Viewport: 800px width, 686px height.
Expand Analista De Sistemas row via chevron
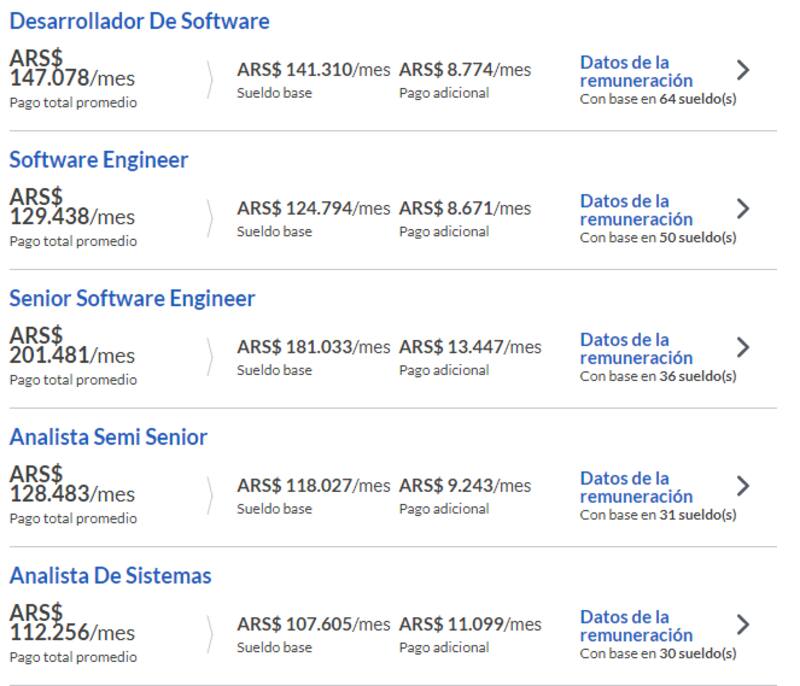[742, 625]
